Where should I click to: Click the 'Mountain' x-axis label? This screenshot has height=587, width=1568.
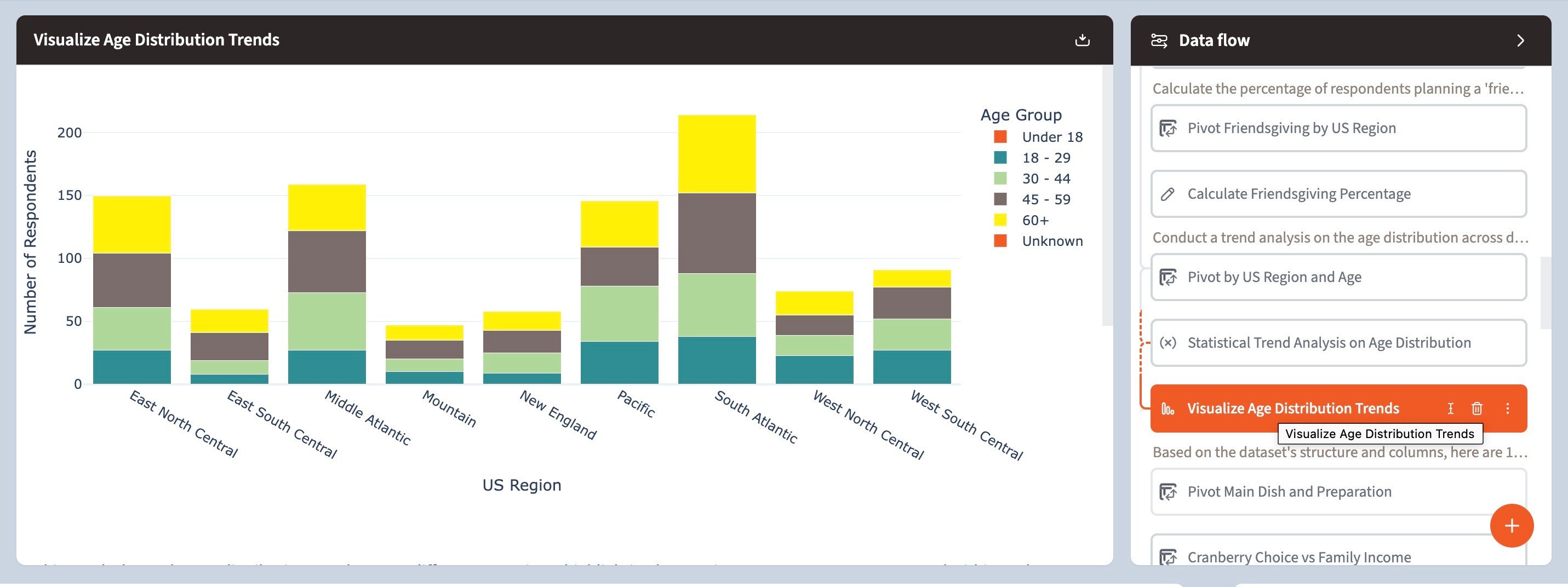449,409
